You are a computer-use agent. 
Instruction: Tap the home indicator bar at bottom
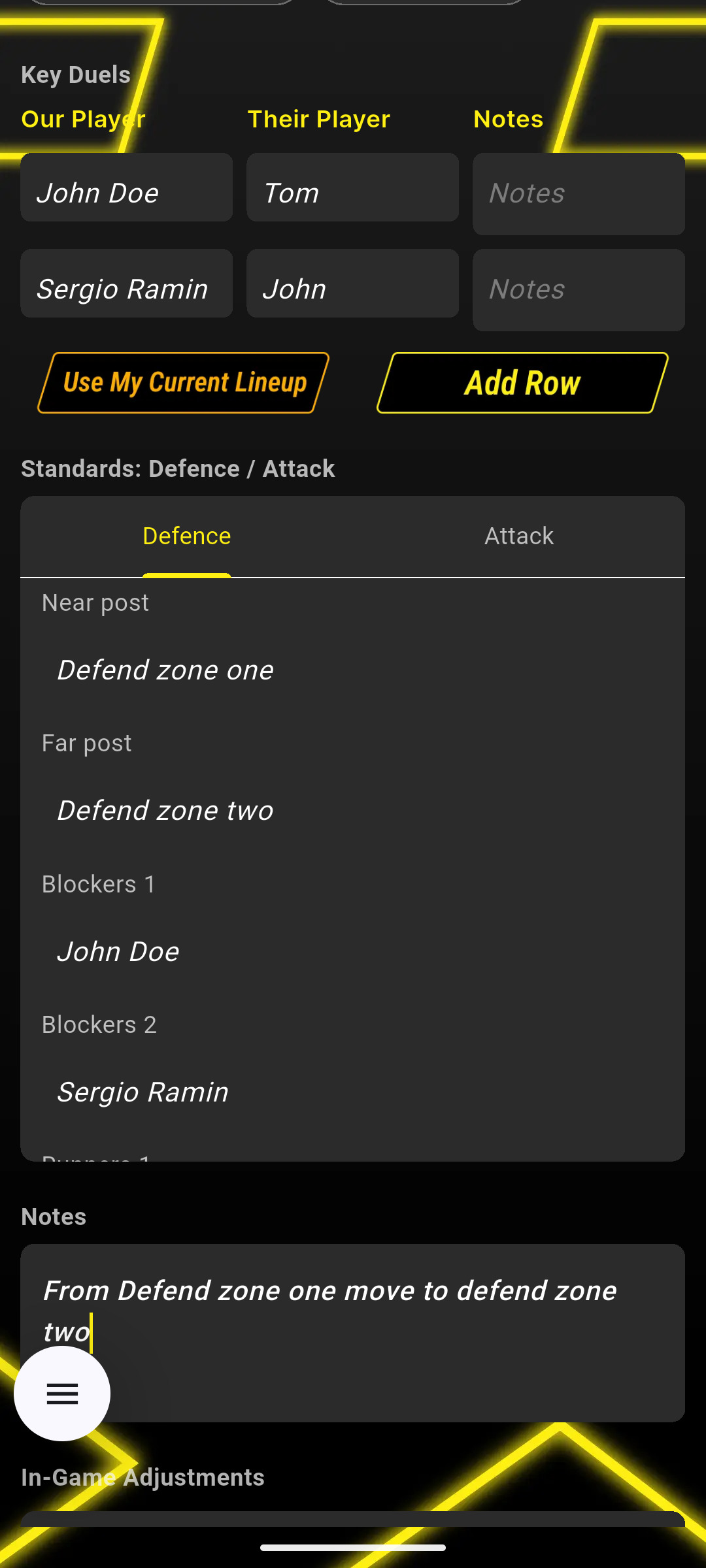click(353, 1548)
